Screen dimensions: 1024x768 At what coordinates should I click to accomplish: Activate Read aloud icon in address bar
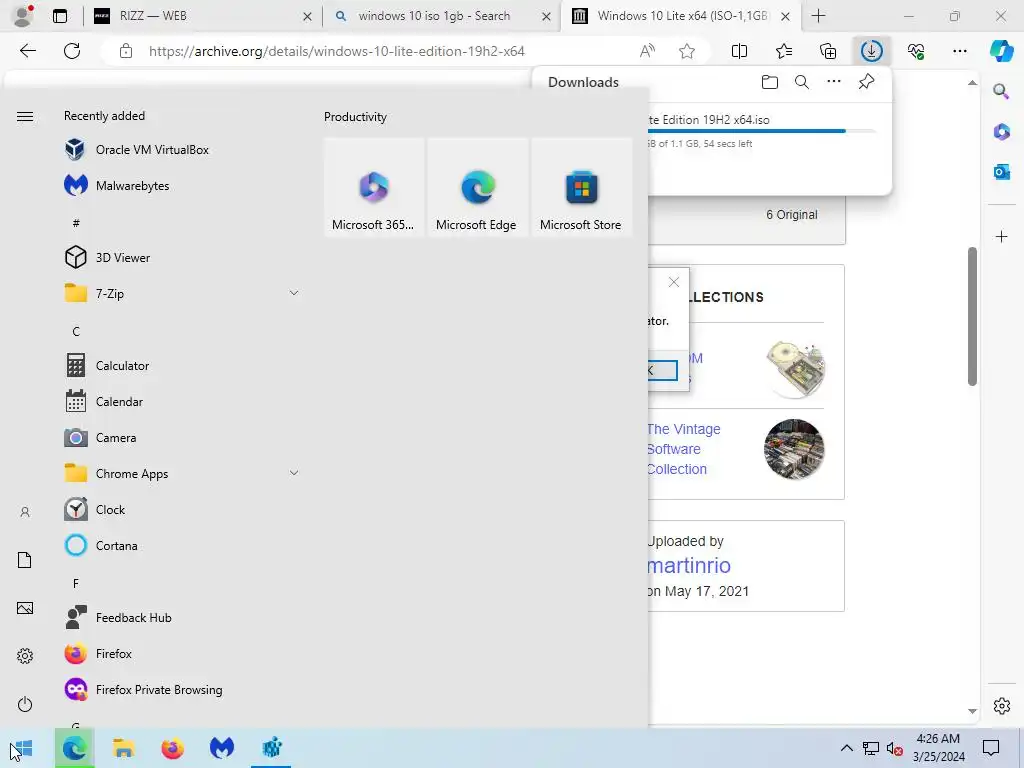[x=647, y=51]
